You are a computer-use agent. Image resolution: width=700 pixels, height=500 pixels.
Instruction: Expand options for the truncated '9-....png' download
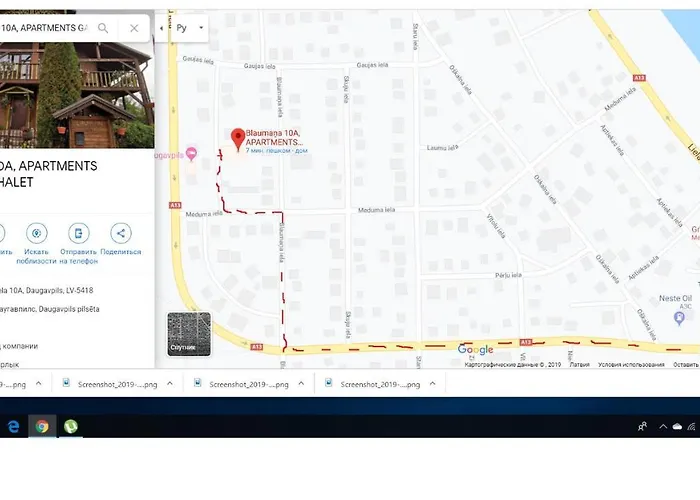click(39, 383)
